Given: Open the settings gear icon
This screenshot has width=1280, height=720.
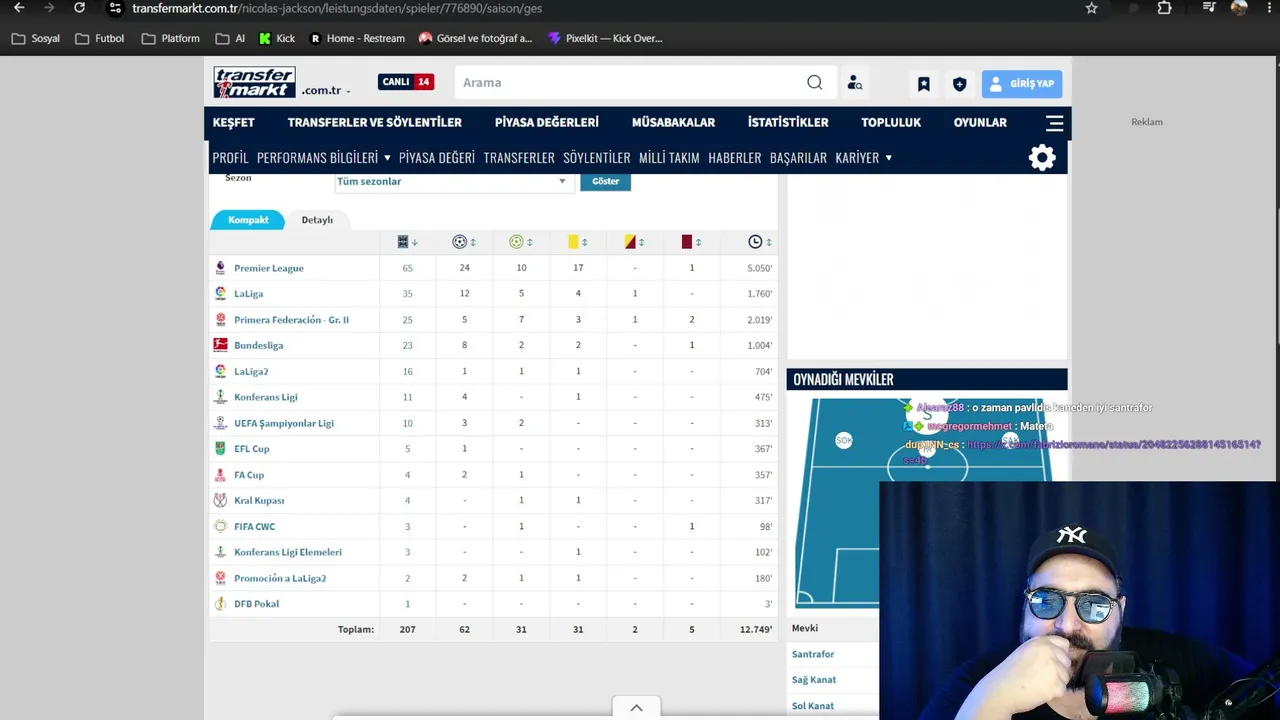Looking at the screenshot, I should click(x=1042, y=157).
